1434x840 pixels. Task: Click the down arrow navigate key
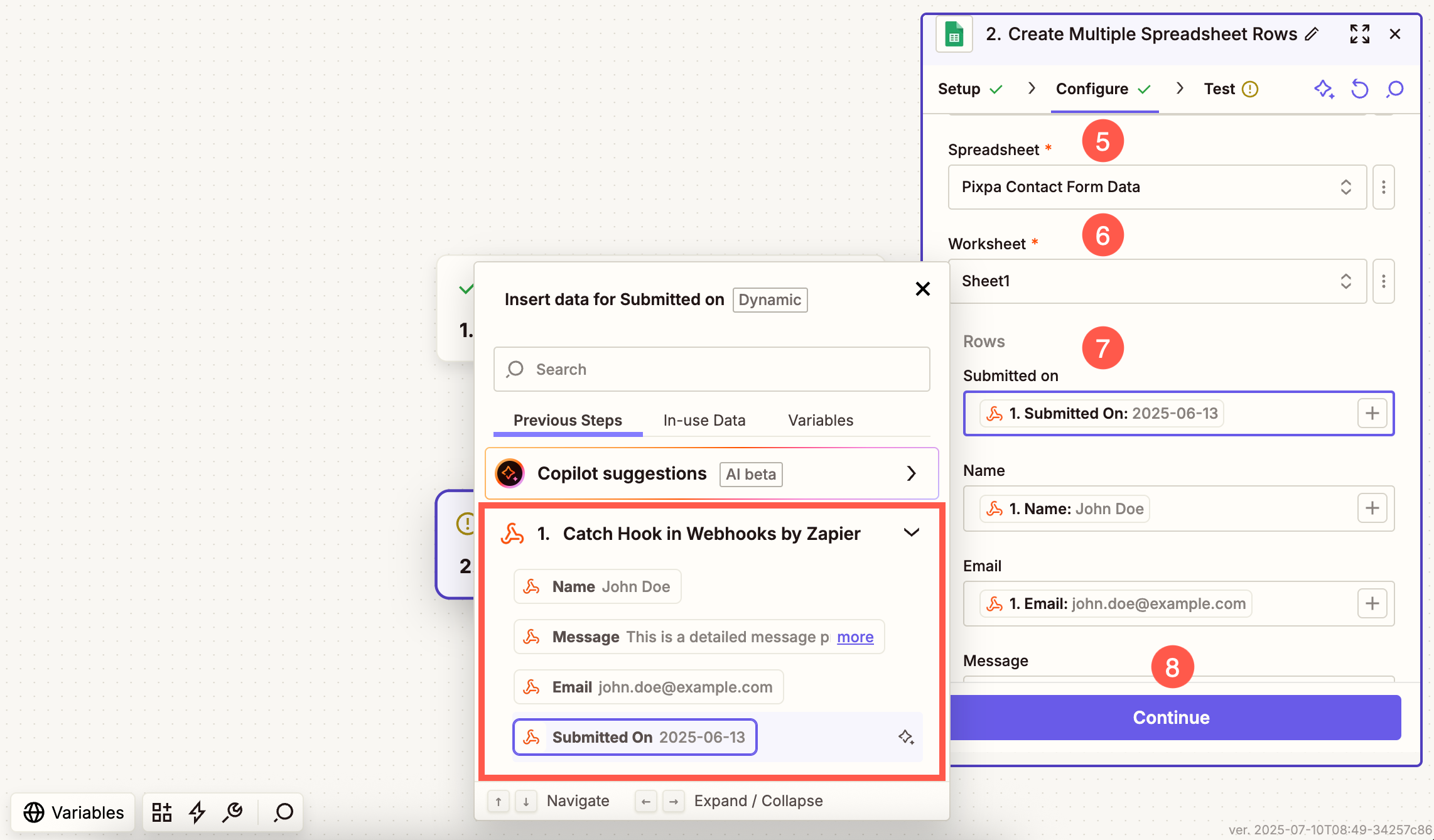pos(526,801)
